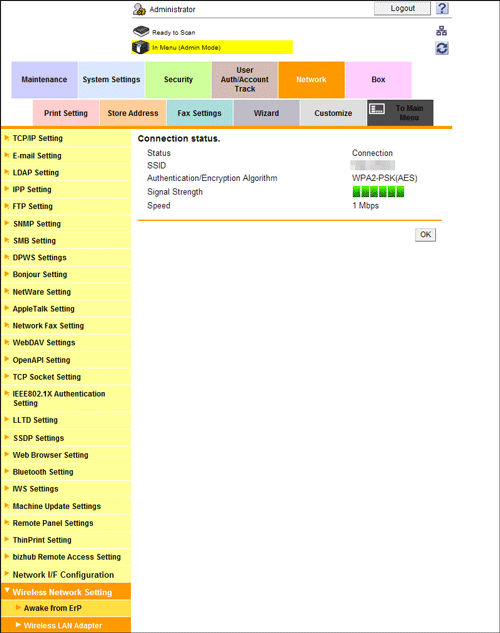
Task: Expand DPWS Settings menu
Action: (66, 258)
